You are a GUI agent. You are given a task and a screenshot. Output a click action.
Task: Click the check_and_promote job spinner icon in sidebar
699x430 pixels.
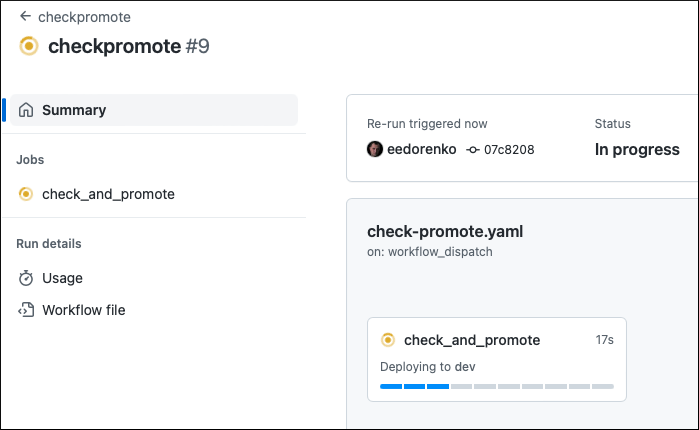coord(26,194)
